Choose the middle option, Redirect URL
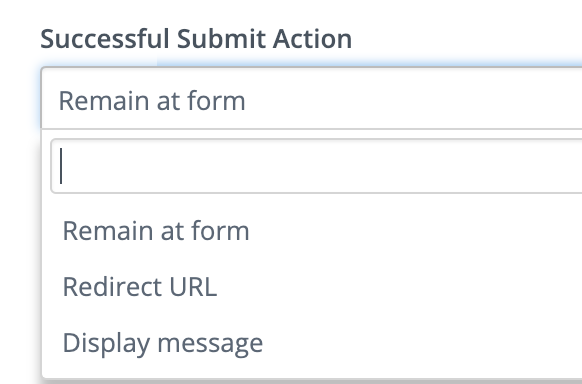 312,286
